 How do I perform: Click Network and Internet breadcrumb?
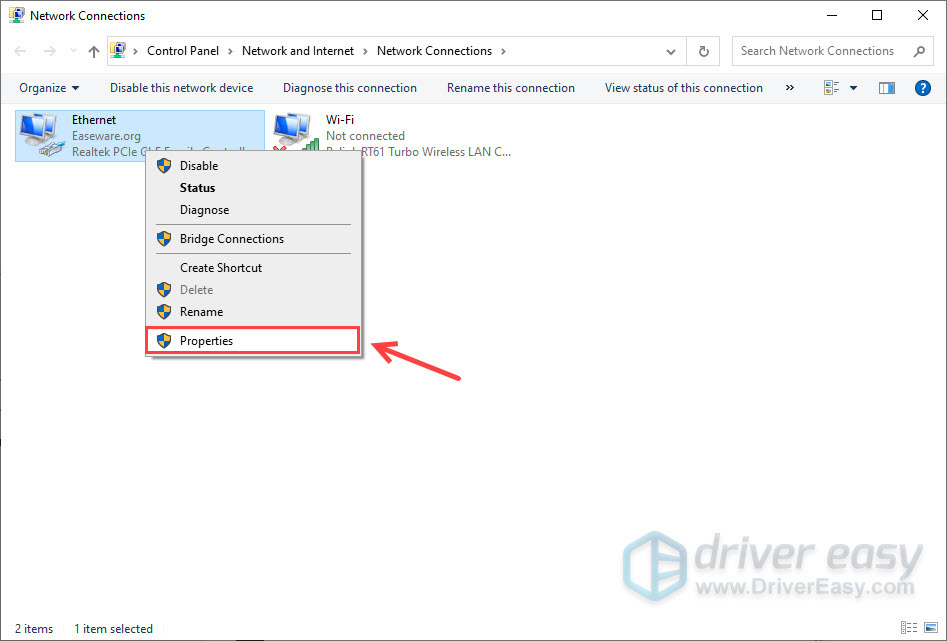pyautogui.click(x=298, y=51)
